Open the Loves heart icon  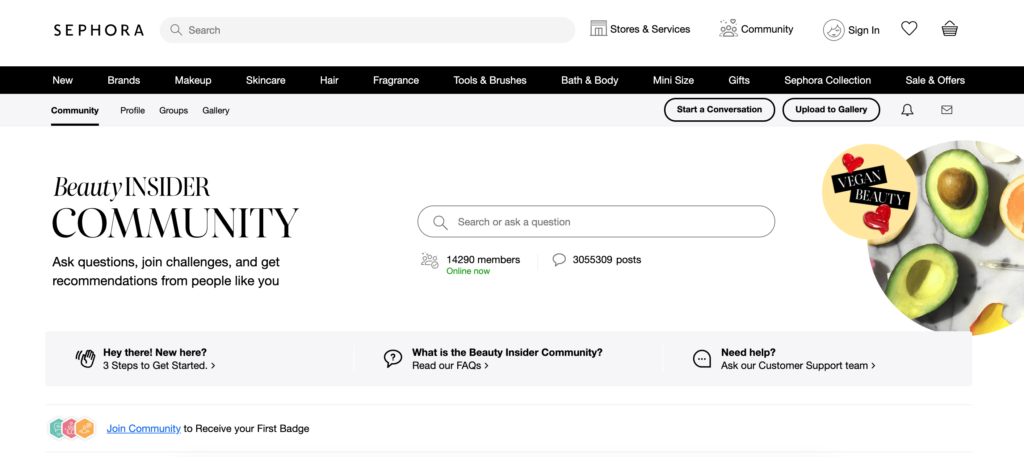tap(909, 29)
